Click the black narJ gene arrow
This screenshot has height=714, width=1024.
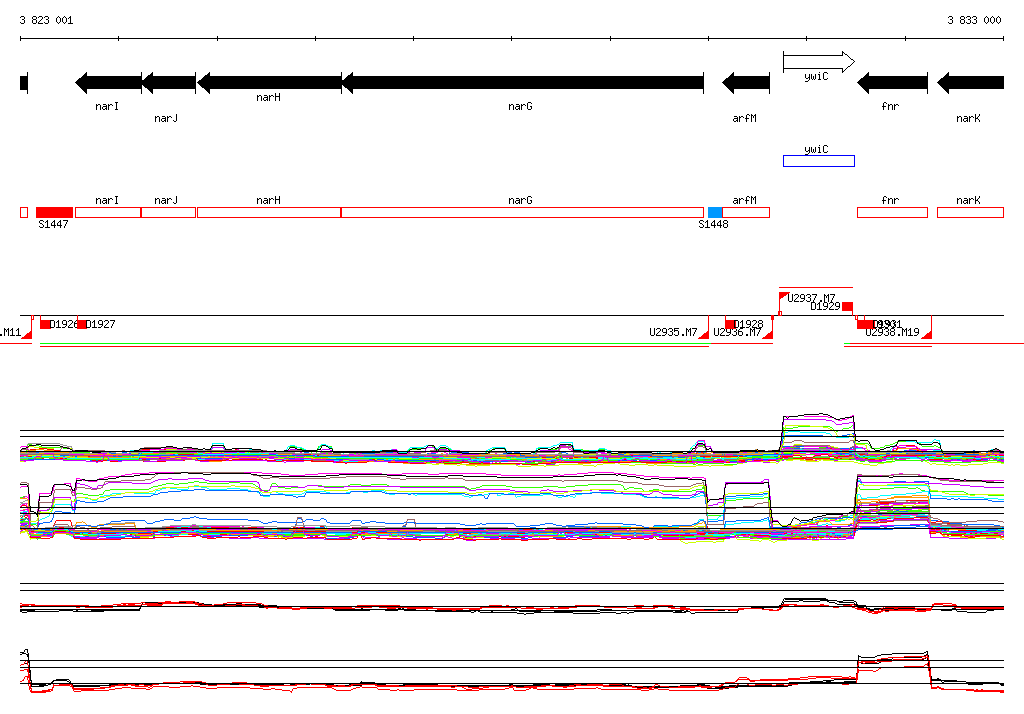point(168,83)
